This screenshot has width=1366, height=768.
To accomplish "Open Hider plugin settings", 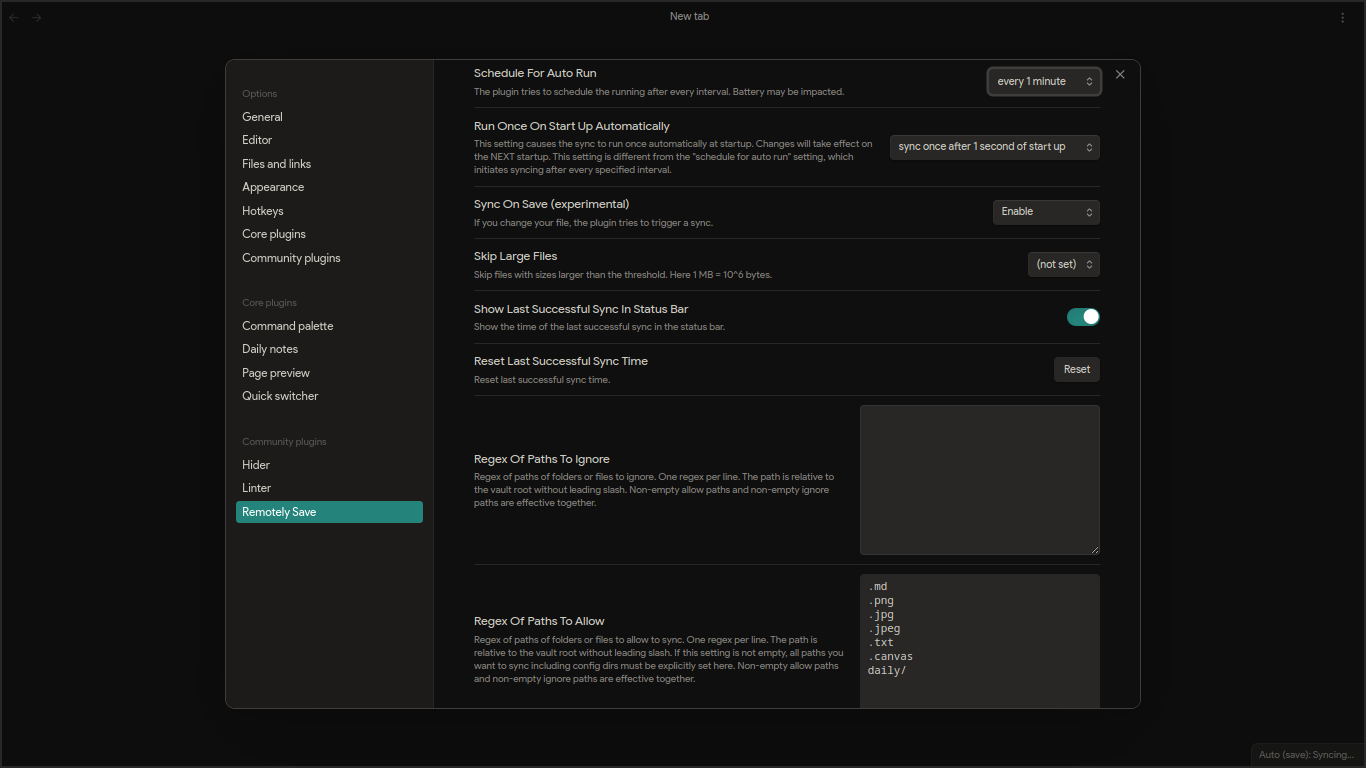I will (329, 465).
